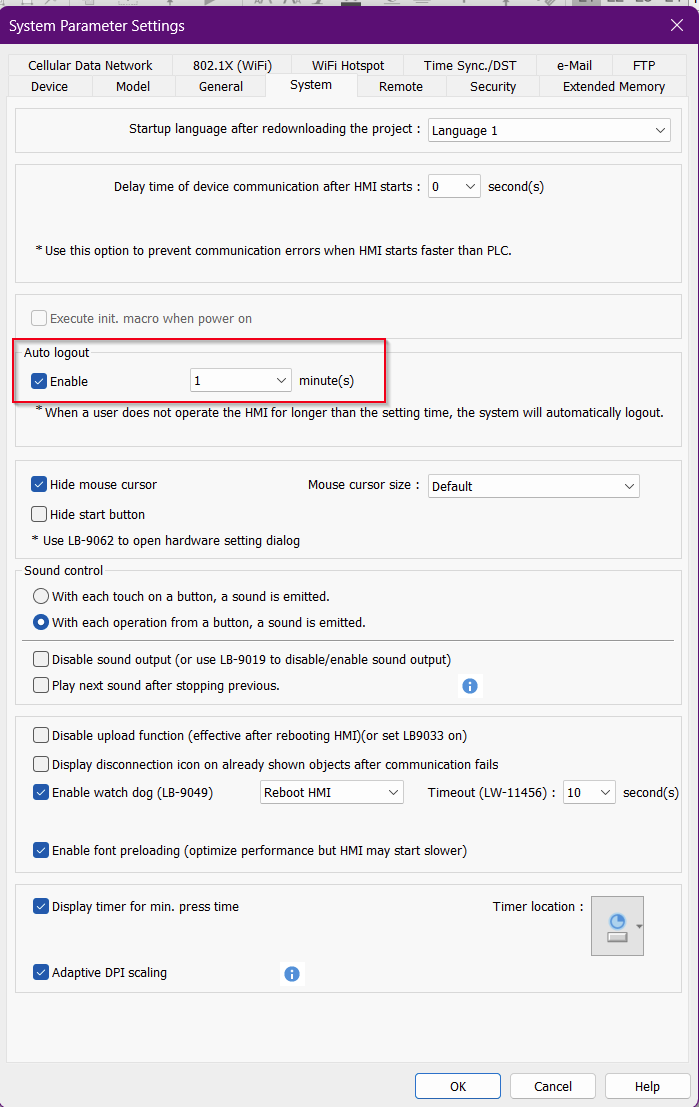Toggle Enable watch dog (LB-9049) checkbox
This screenshot has width=699, height=1107.
coord(41,793)
